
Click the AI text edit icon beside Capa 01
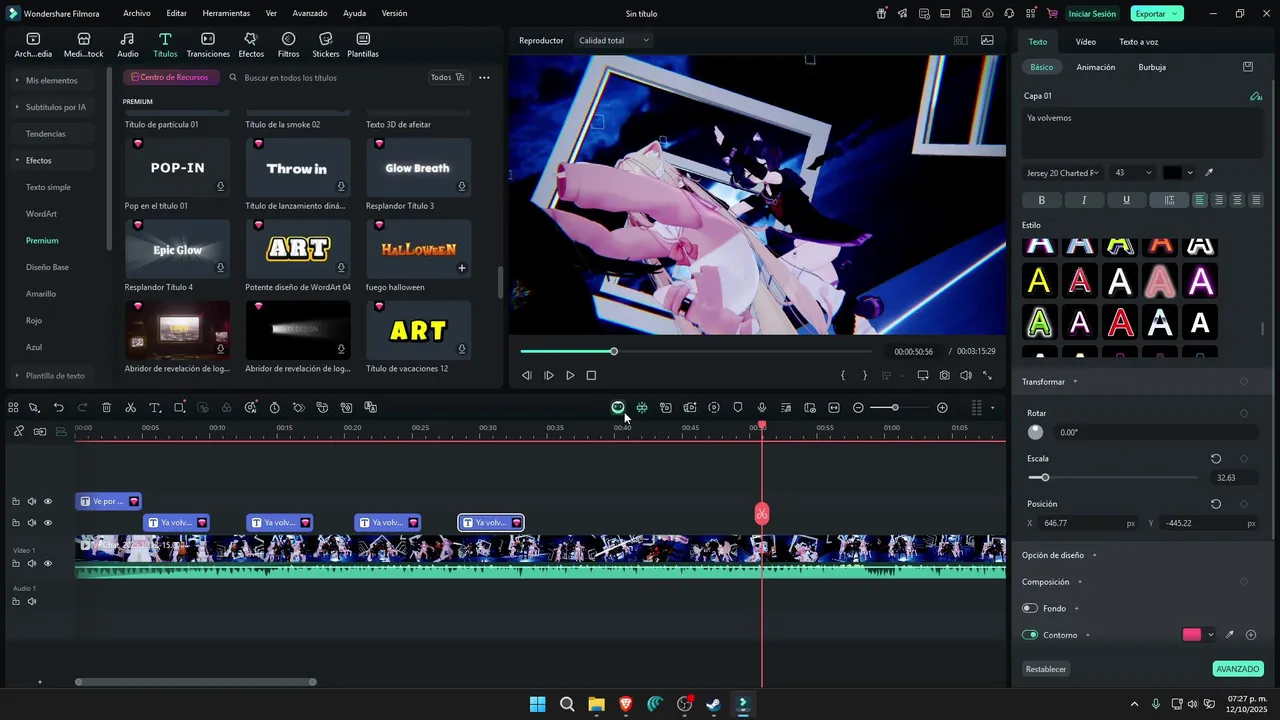(x=1256, y=96)
